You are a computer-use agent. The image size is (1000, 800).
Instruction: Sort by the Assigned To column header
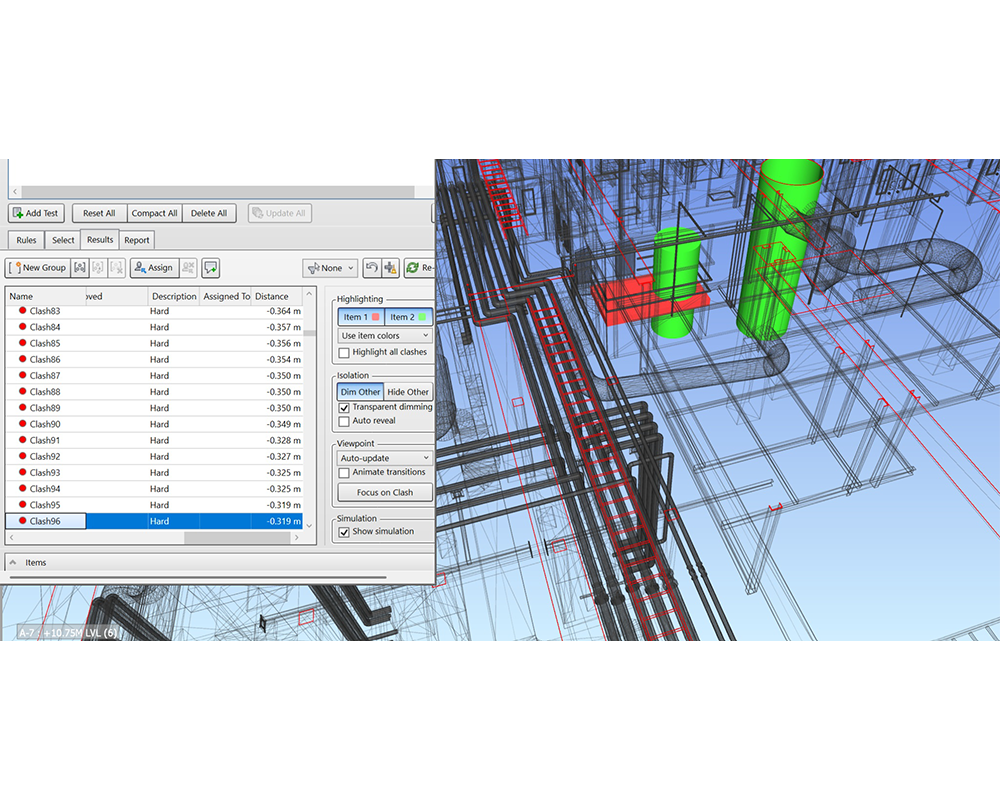pos(226,296)
